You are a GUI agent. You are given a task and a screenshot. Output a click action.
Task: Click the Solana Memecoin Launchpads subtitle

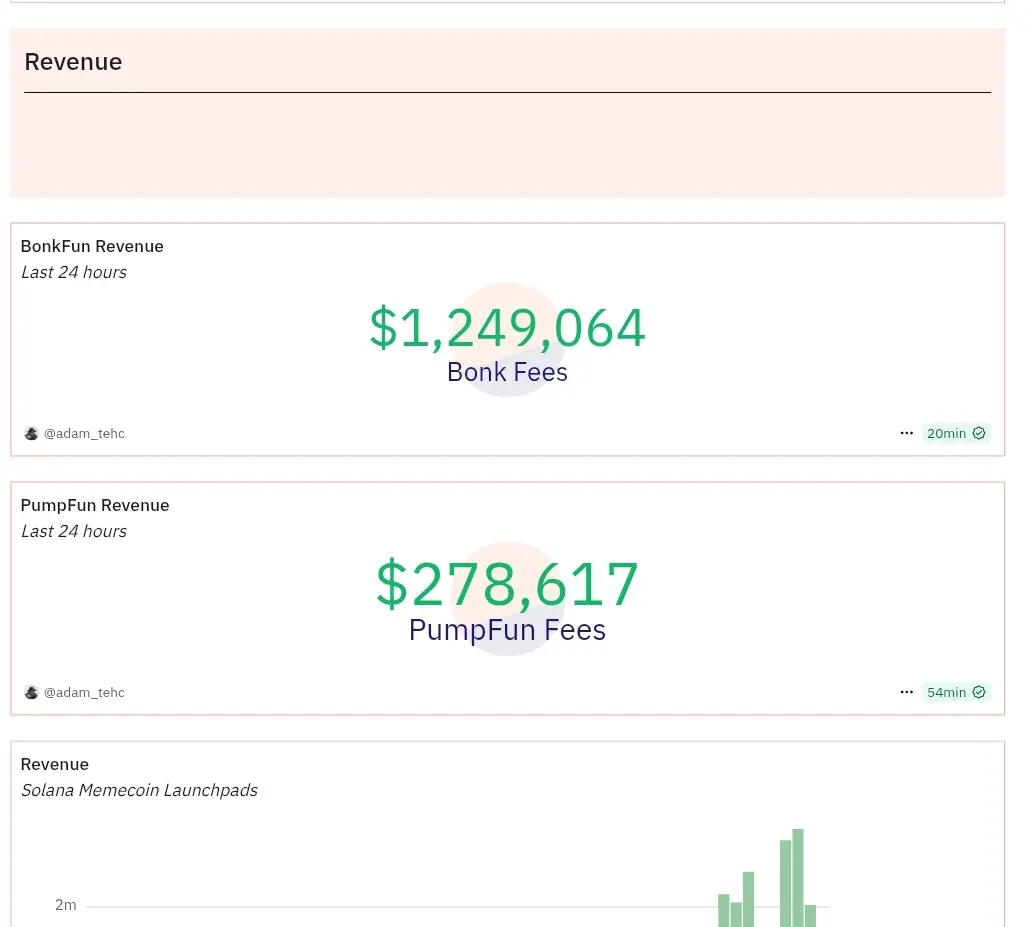pyautogui.click(x=140, y=790)
